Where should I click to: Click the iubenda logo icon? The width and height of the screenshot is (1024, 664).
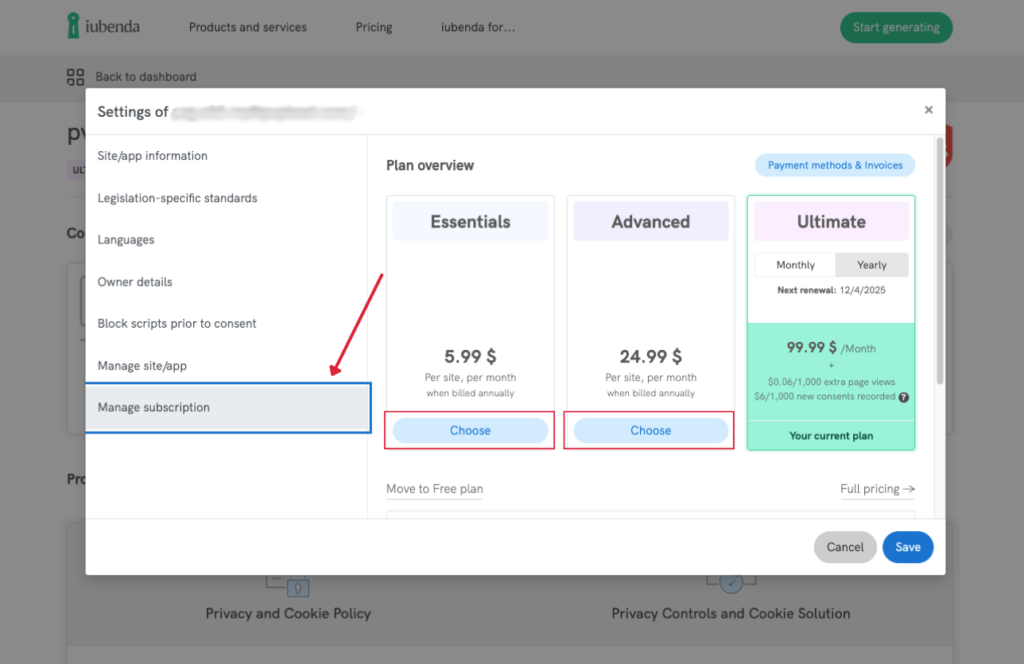[x=73, y=27]
